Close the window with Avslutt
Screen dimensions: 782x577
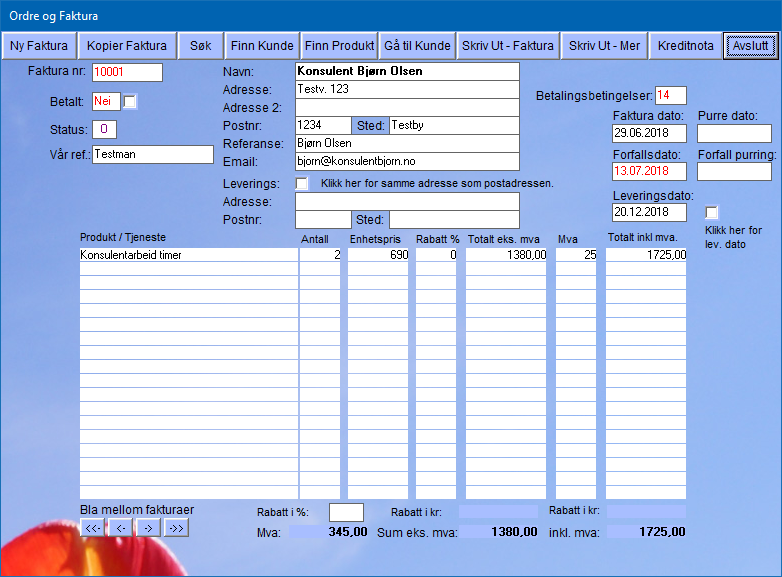coord(750,46)
